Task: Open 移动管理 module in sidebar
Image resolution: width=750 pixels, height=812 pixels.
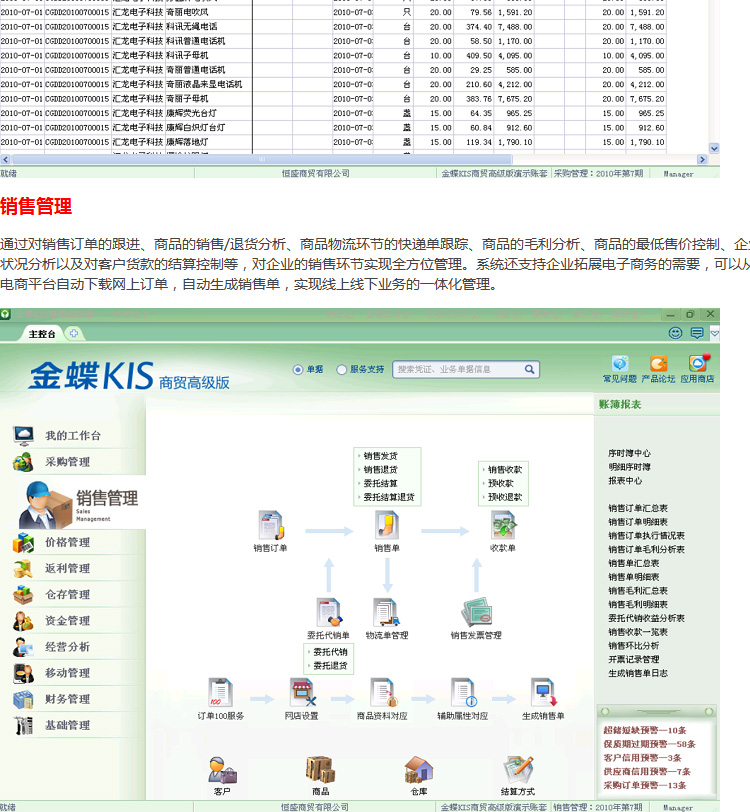Action: coord(68,673)
